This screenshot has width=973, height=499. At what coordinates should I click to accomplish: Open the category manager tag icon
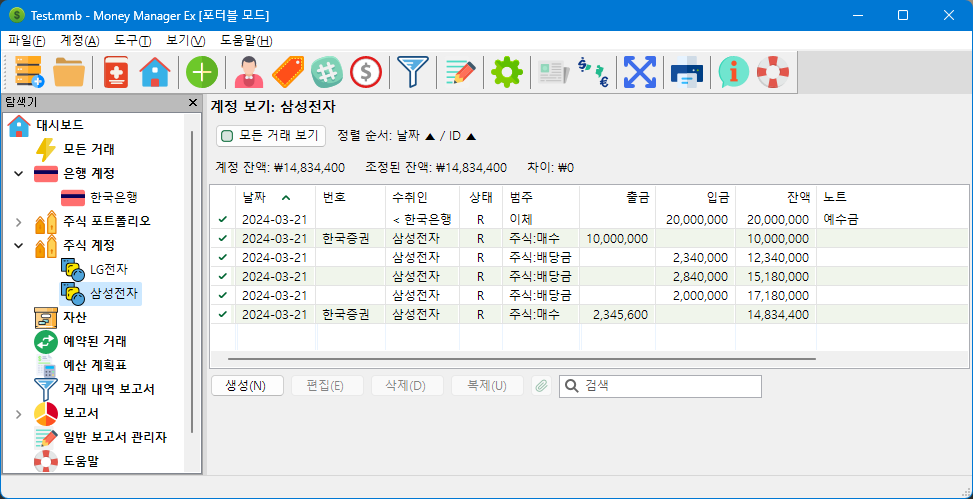click(x=289, y=72)
